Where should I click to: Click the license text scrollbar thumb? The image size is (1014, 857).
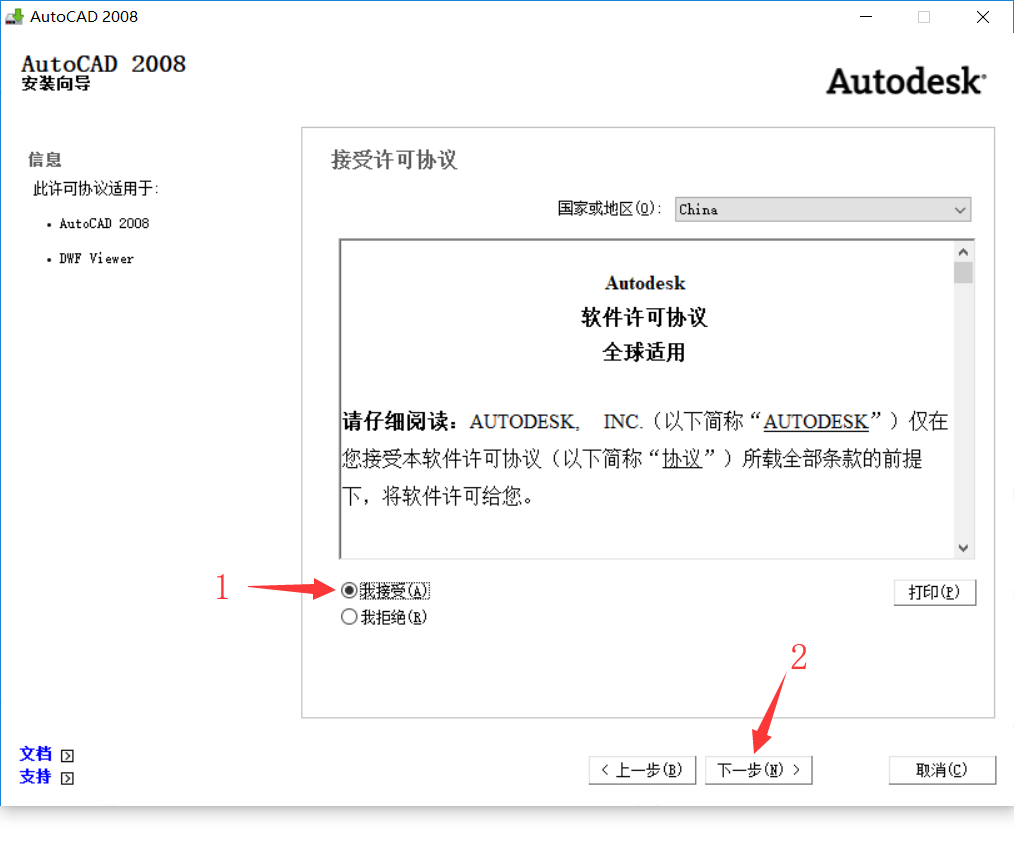point(963,273)
